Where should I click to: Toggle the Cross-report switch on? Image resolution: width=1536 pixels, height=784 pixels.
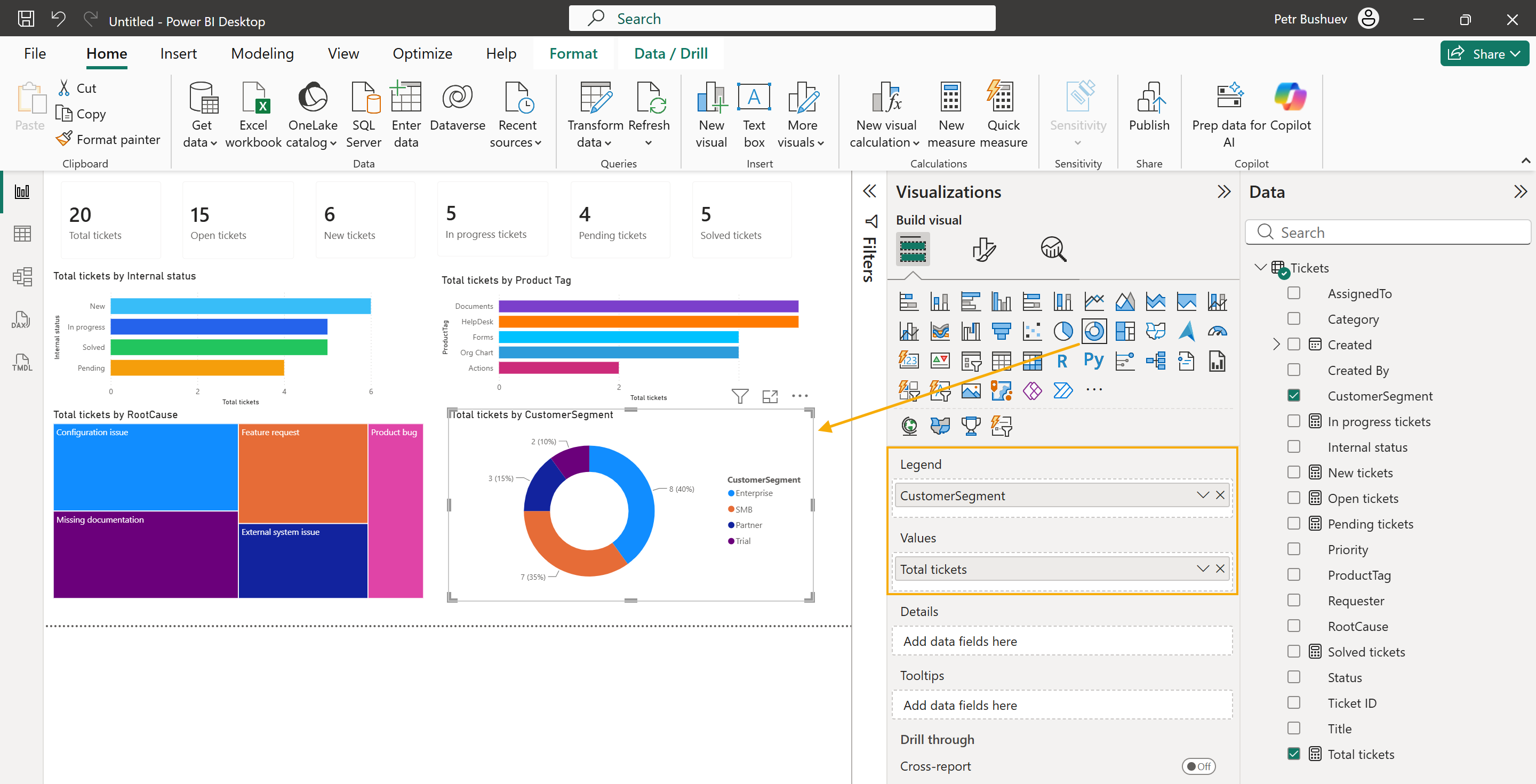point(1198,766)
